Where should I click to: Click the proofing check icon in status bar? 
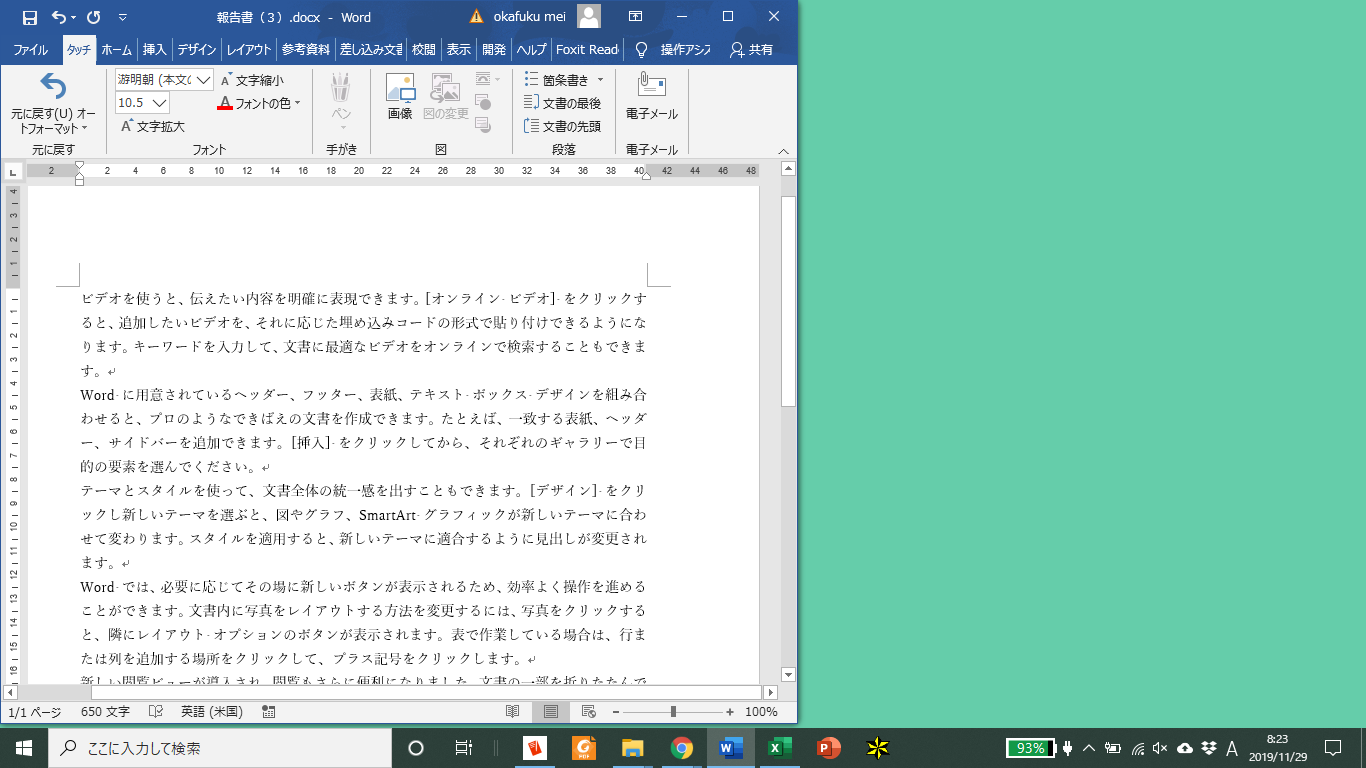point(156,712)
